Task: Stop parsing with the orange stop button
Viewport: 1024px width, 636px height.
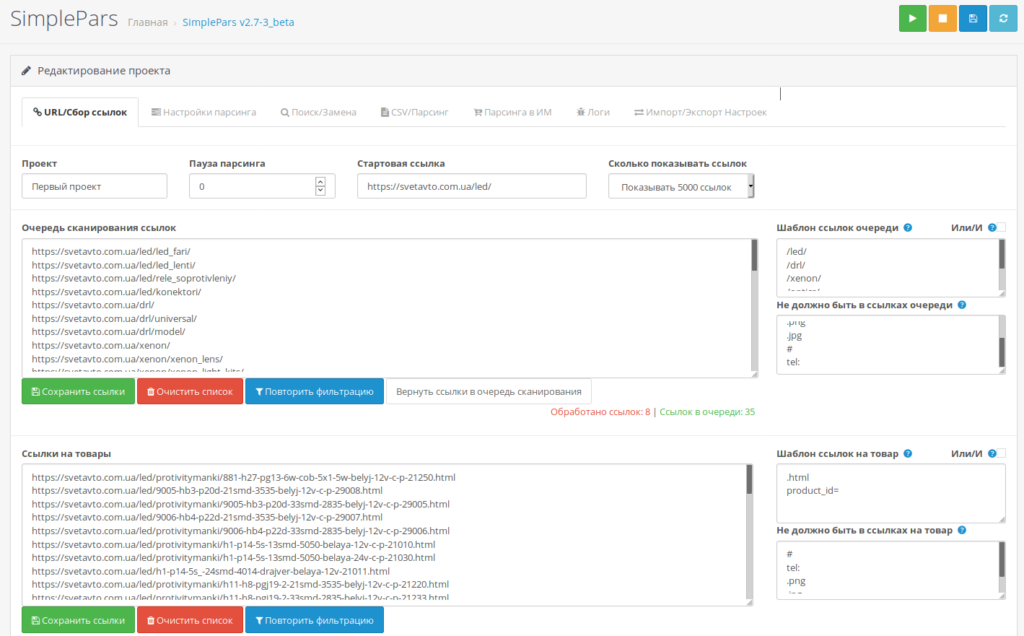Action: tap(942, 18)
